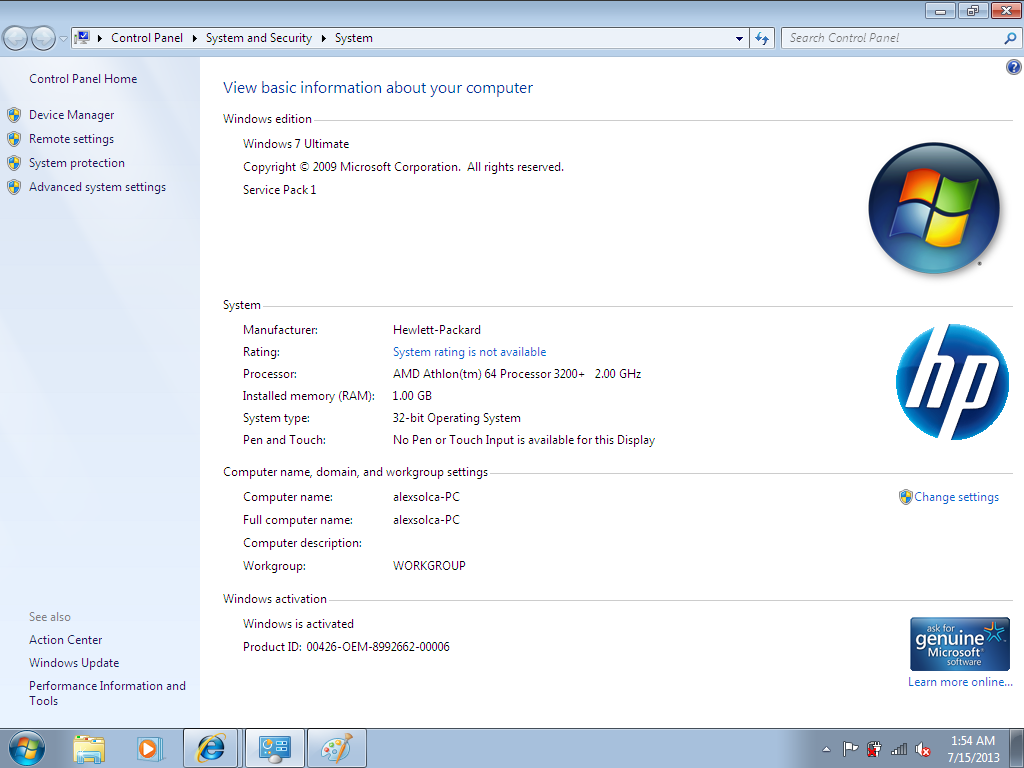Screen dimensions: 1024x768
Task: Click Windows is activated text
Action: pyautogui.click(x=298, y=624)
